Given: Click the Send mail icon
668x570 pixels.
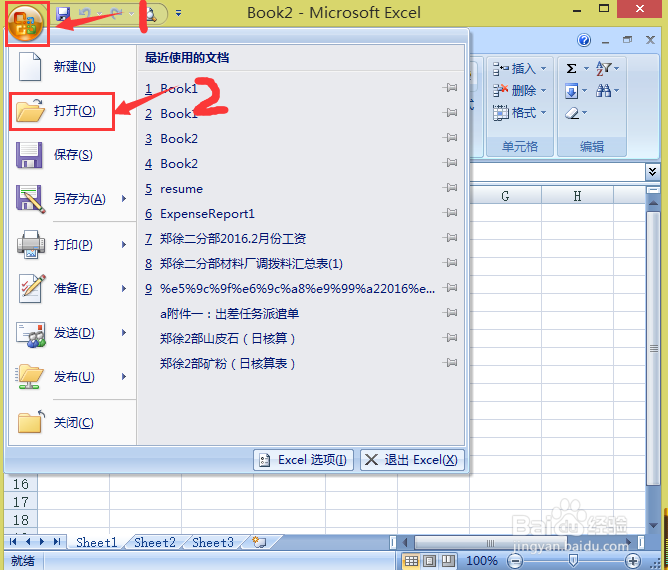Looking at the screenshot, I should click(31, 334).
